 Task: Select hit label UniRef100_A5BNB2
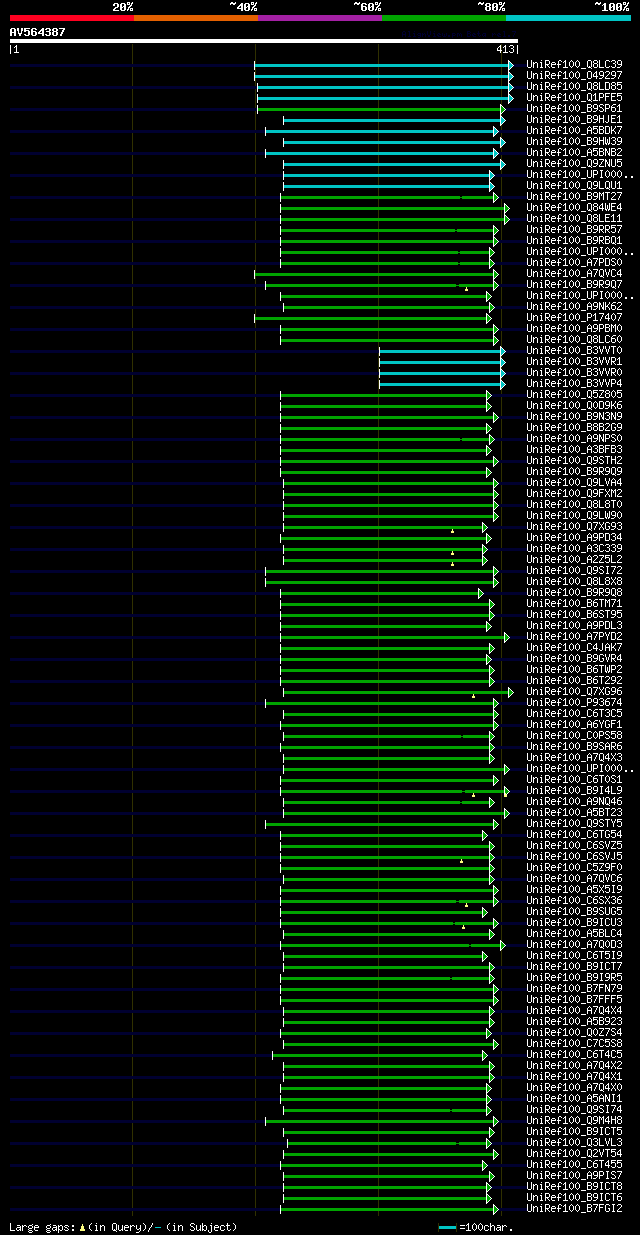pos(575,152)
